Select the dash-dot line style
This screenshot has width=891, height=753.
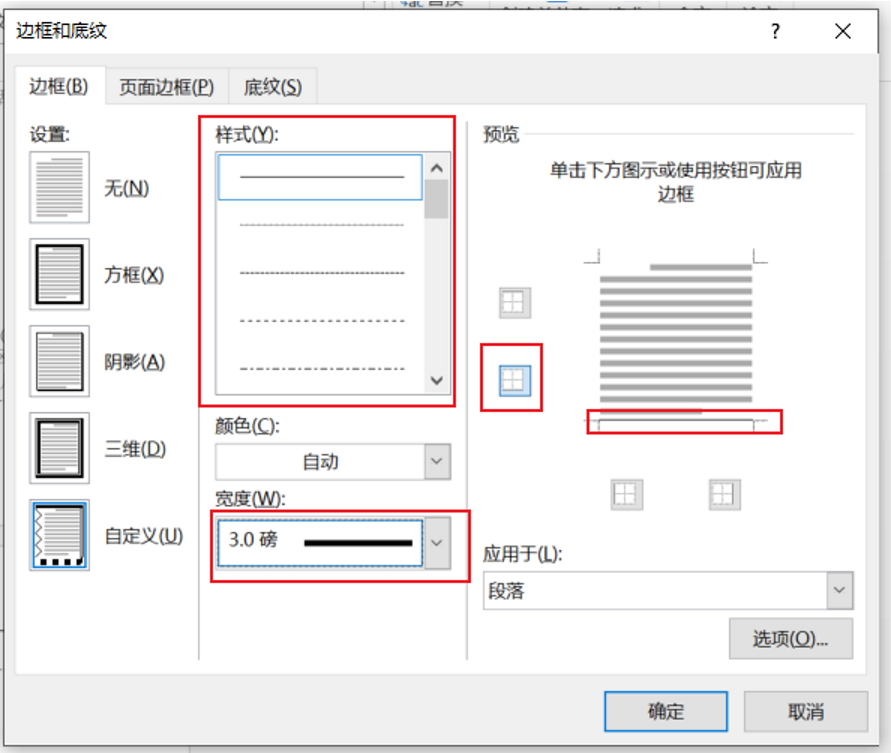321,369
